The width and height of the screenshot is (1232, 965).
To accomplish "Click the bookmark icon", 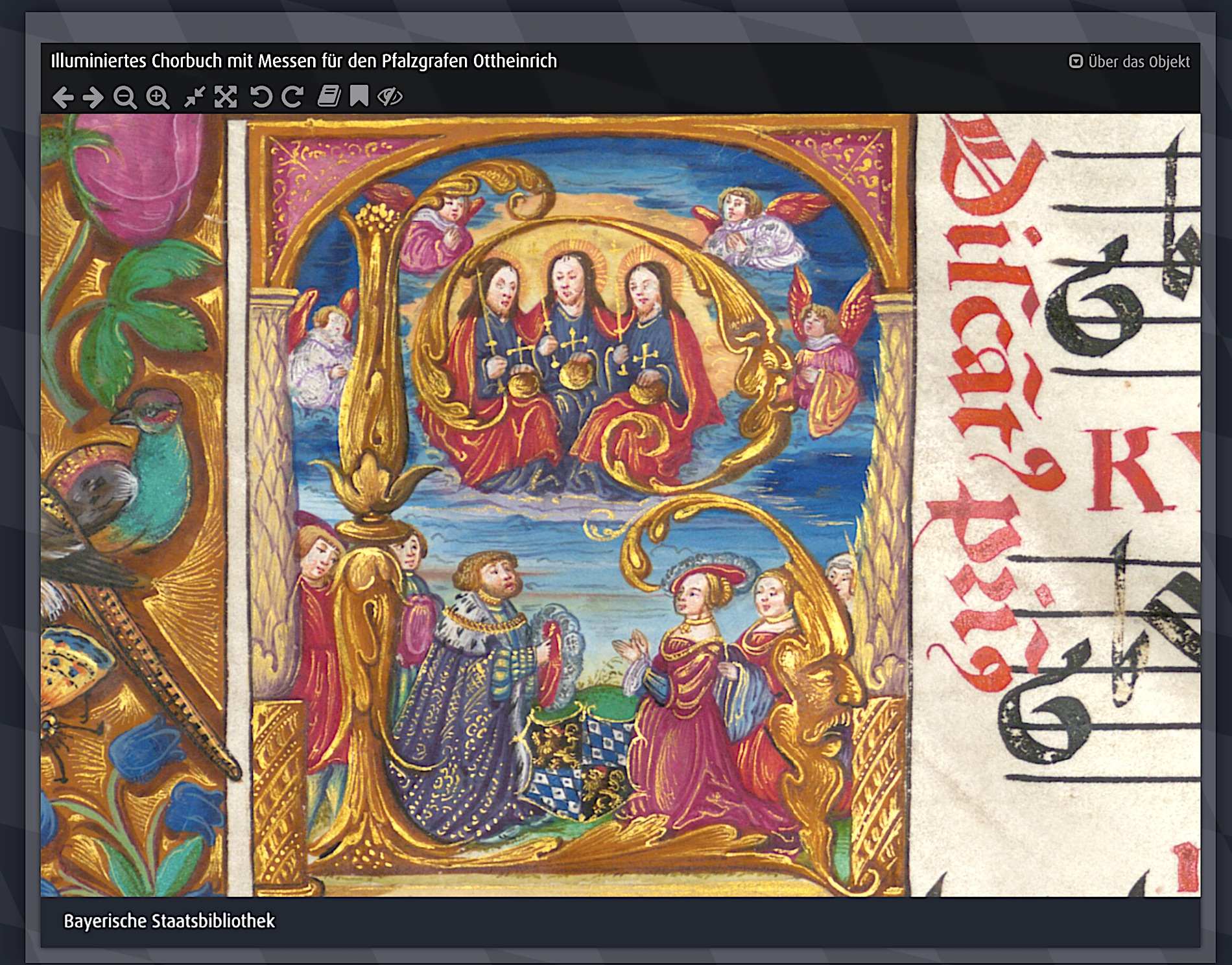I will (359, 96).
